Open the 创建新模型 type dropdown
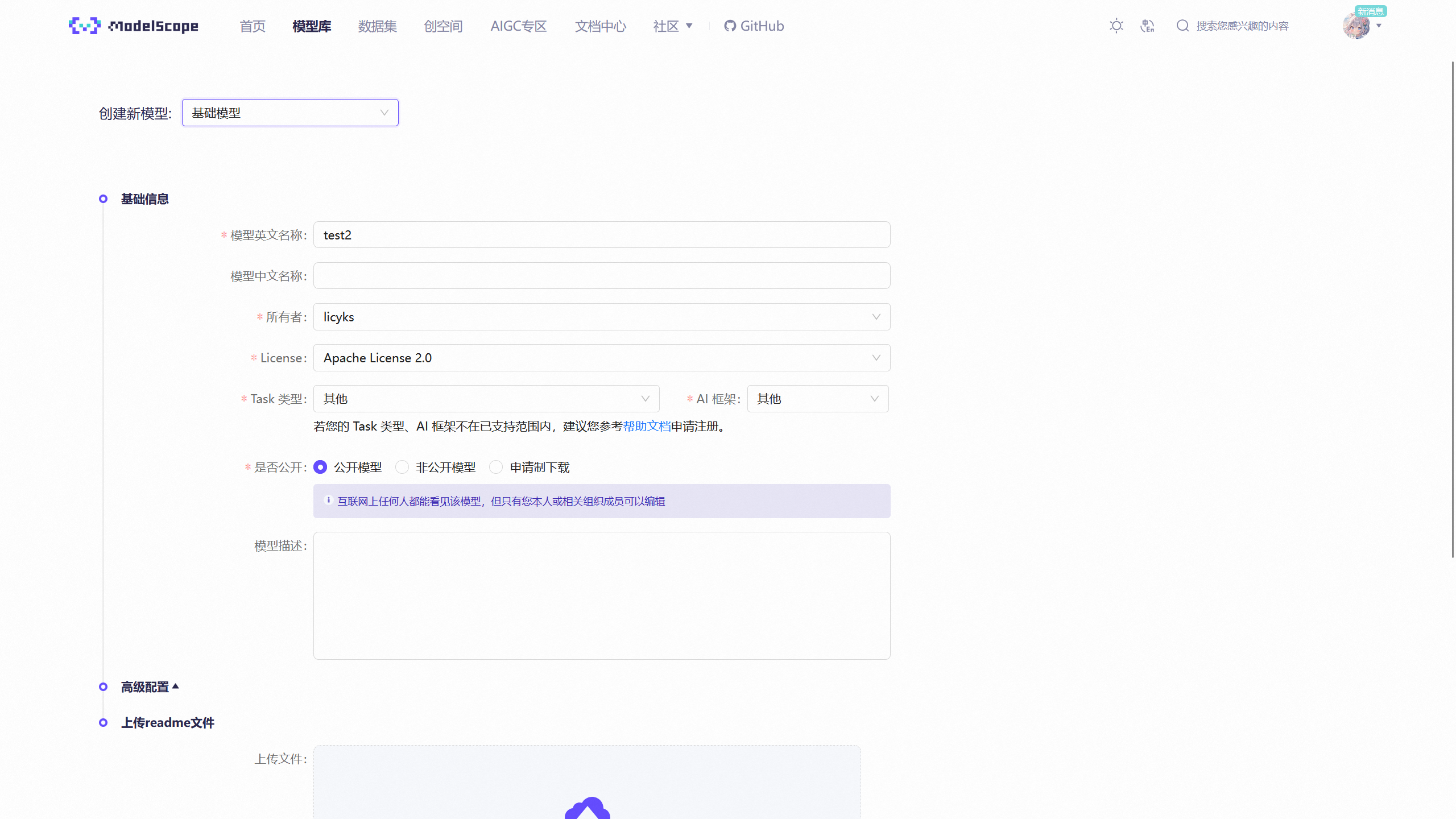This screenshot has width=1456, height=819. point(290,113)
